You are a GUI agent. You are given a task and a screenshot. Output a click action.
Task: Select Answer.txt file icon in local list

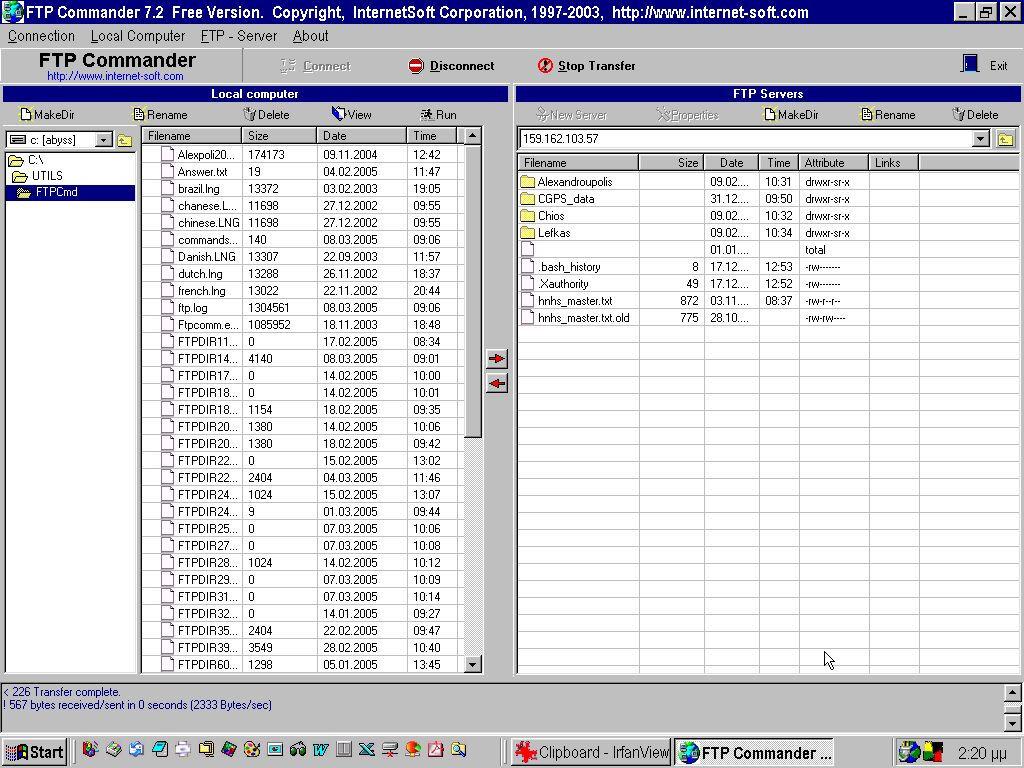point(167,172)
